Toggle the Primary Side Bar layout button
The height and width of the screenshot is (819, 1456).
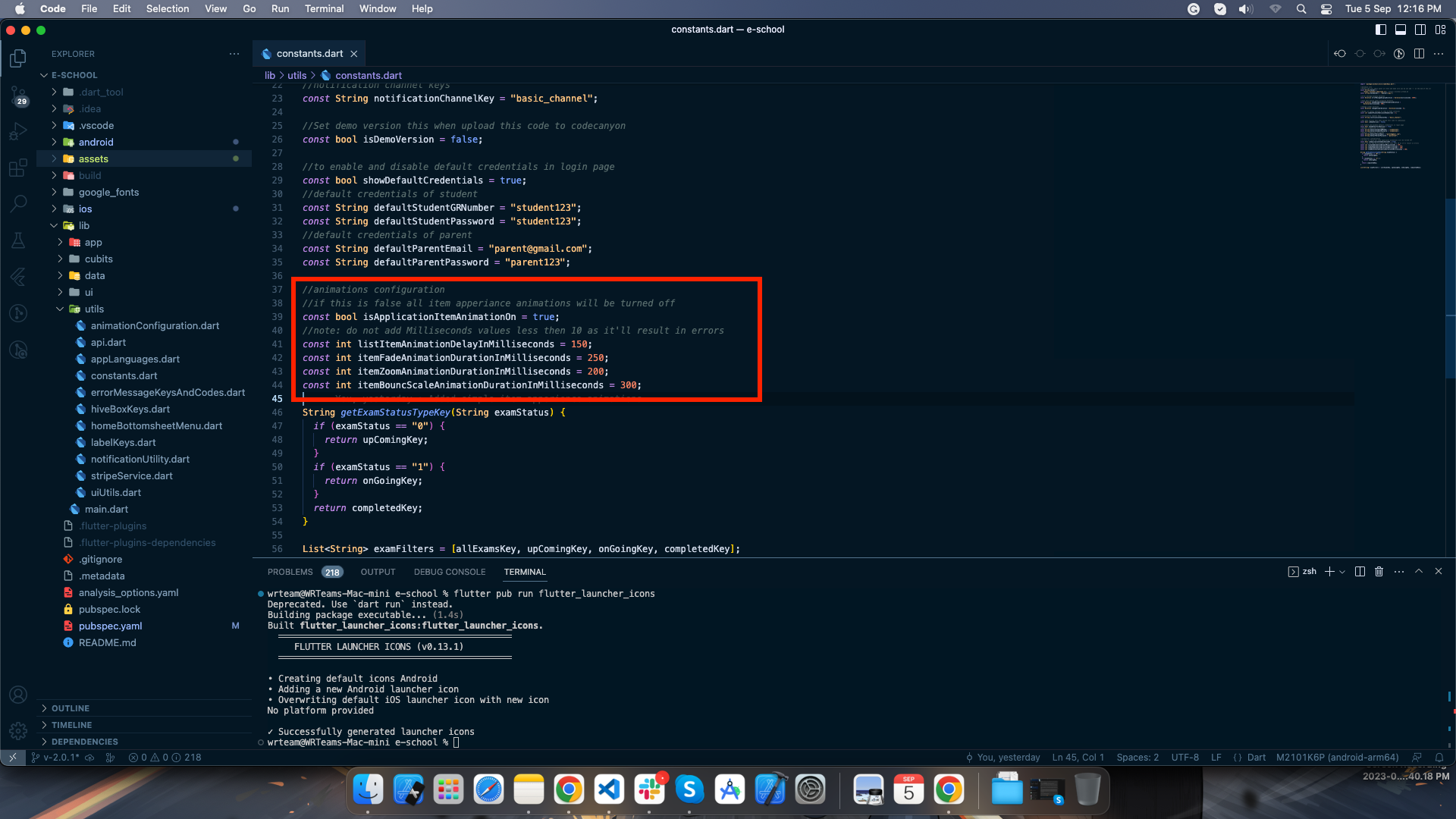[1381, 30]
